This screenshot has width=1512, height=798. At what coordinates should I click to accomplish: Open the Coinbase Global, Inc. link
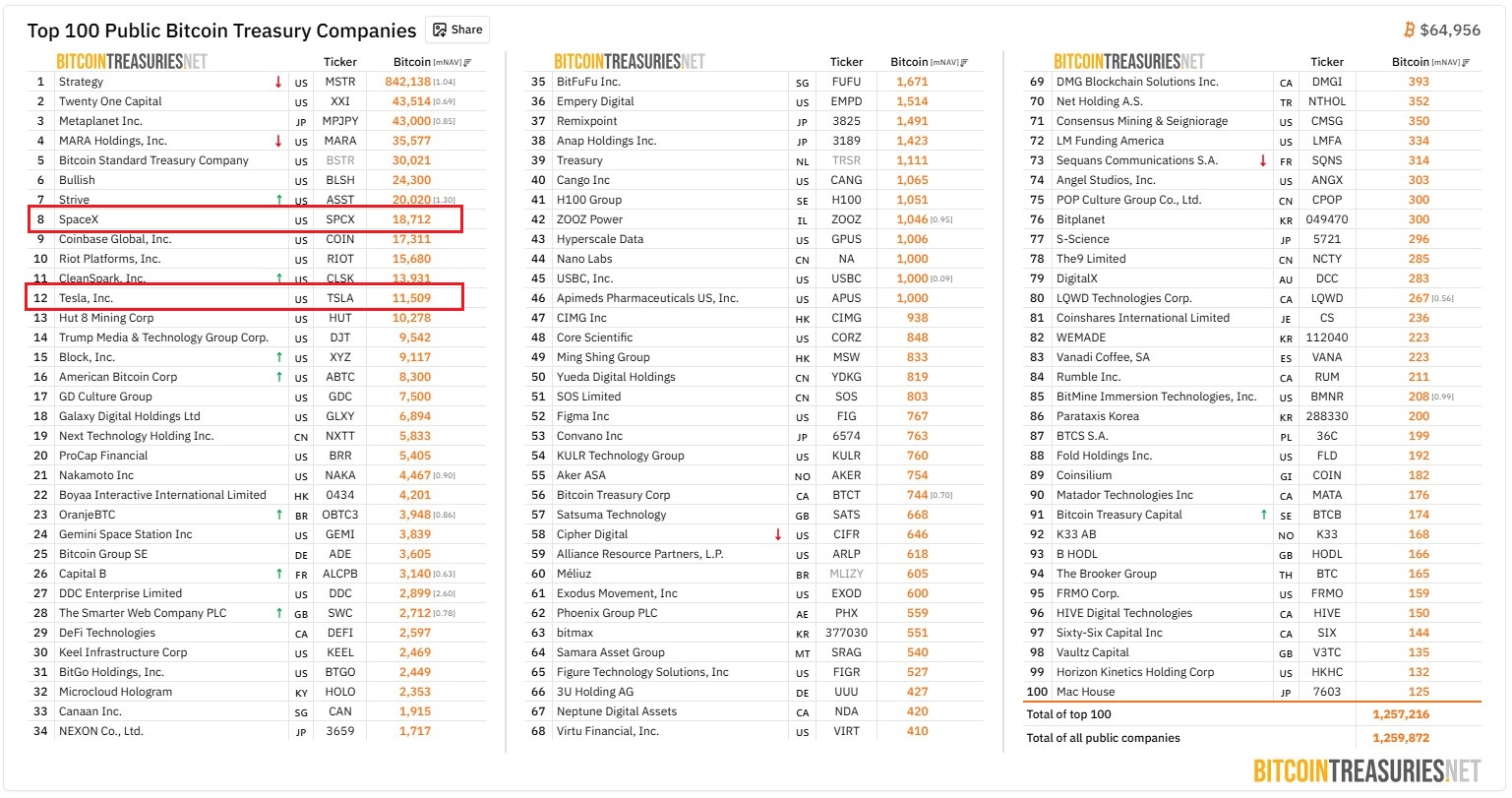tap(115, 239)
